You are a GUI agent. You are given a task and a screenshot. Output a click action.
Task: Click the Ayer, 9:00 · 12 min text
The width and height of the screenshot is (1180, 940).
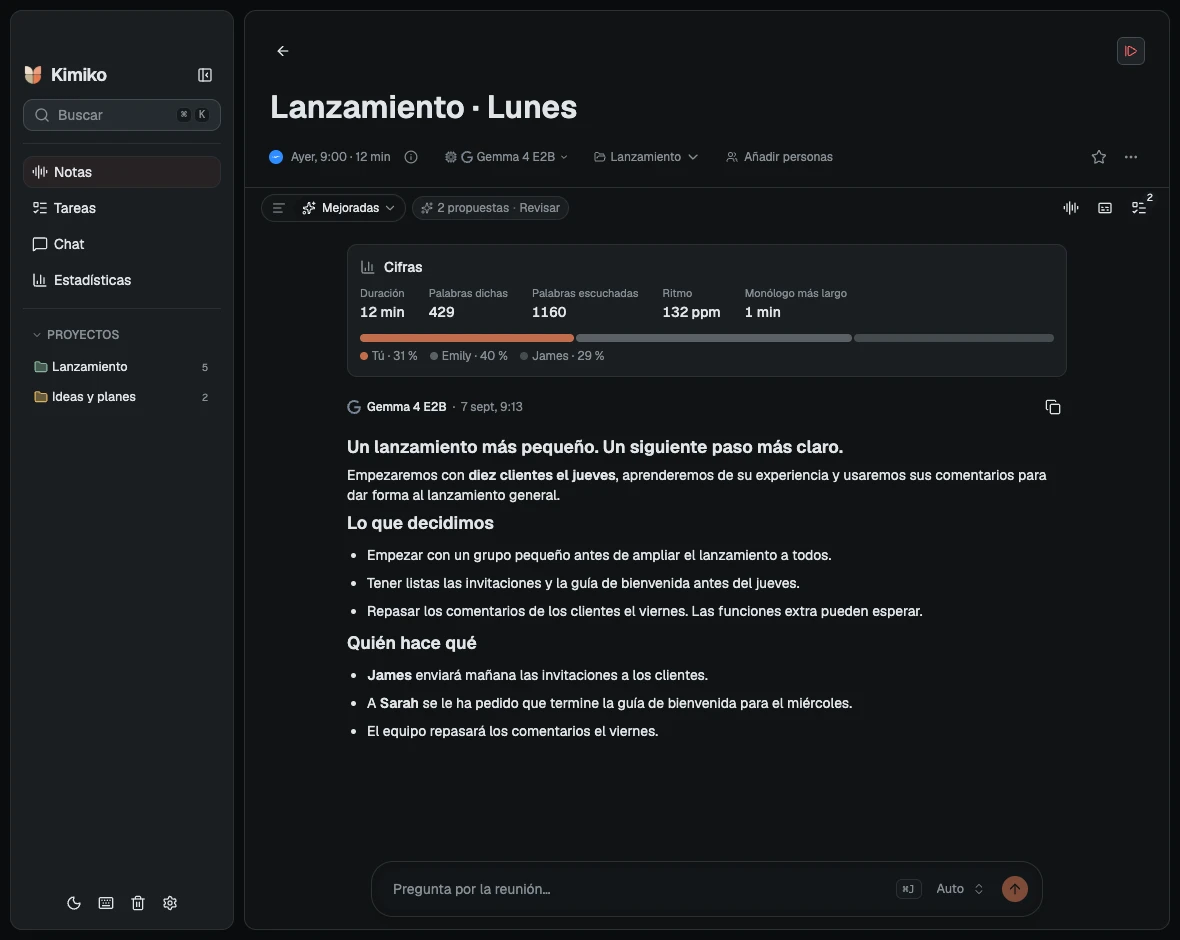[x=340, y=157]
